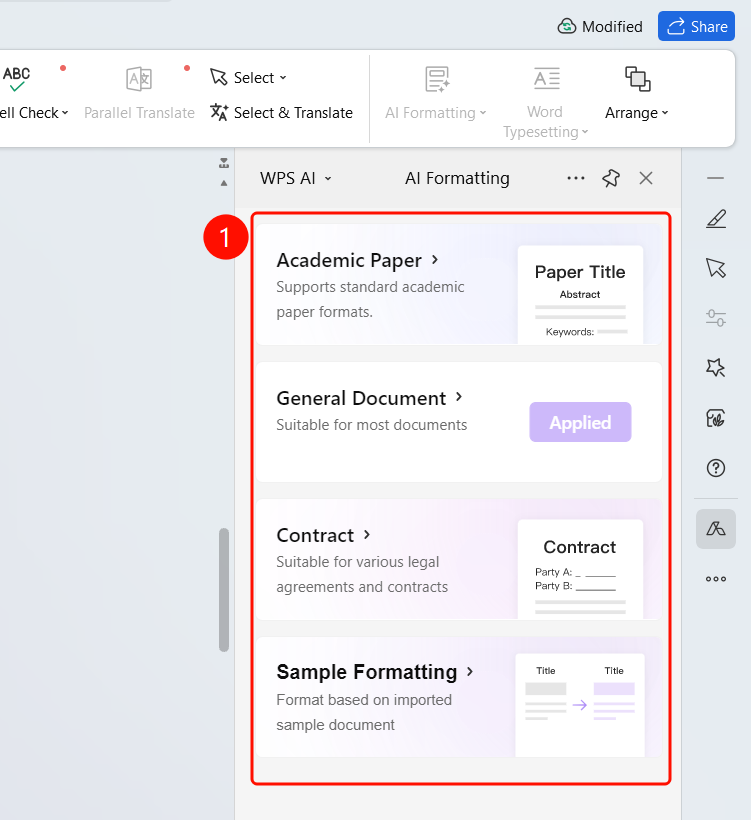The image size is (751, 820).
Task: Click the Sample Formatting preview thumbnail
Action: [580, 705]
